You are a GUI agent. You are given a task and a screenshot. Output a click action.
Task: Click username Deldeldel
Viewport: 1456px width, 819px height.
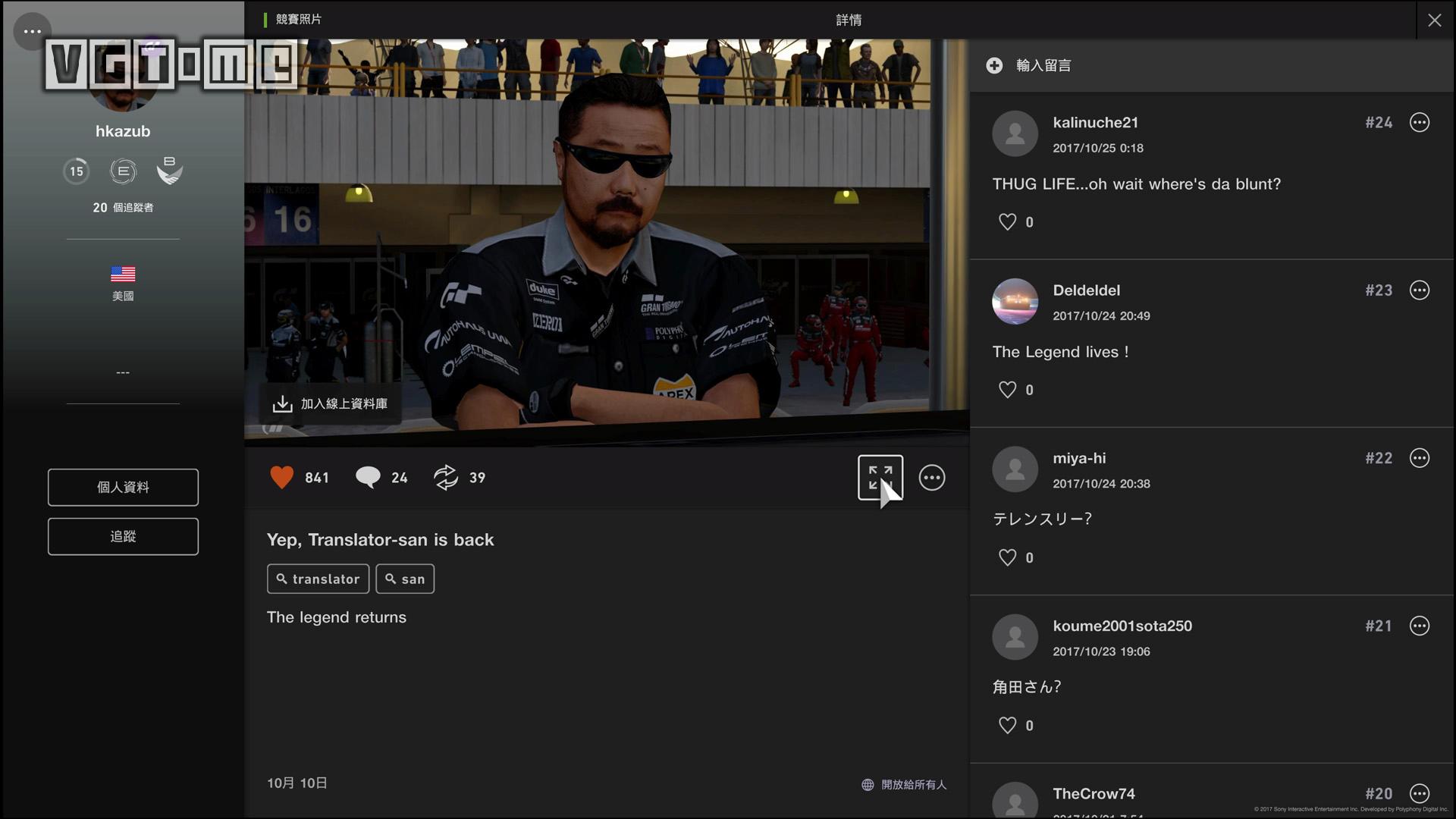pos(1086,290)
